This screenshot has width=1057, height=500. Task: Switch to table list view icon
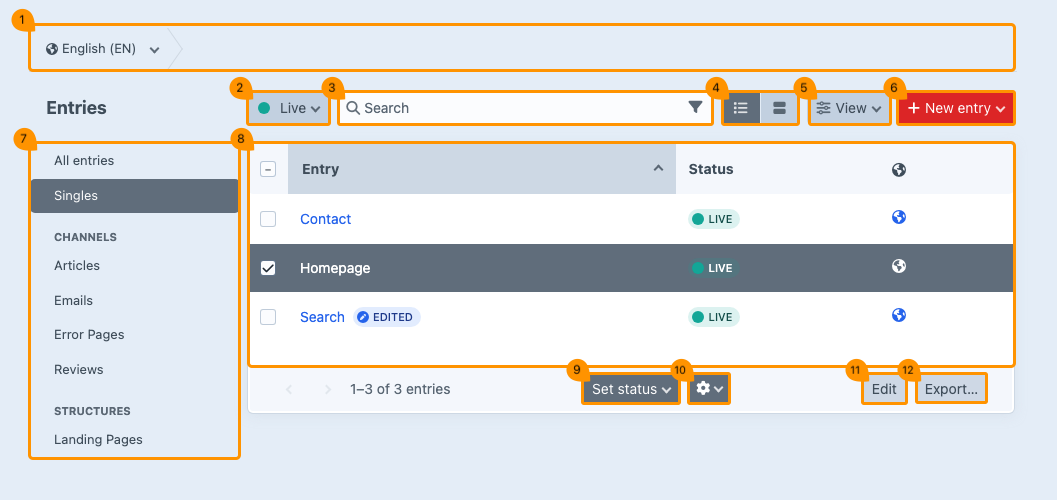coord(741,108)
